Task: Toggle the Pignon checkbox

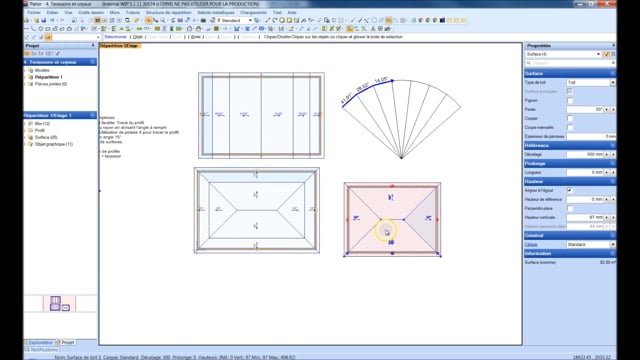Action: 570,100
